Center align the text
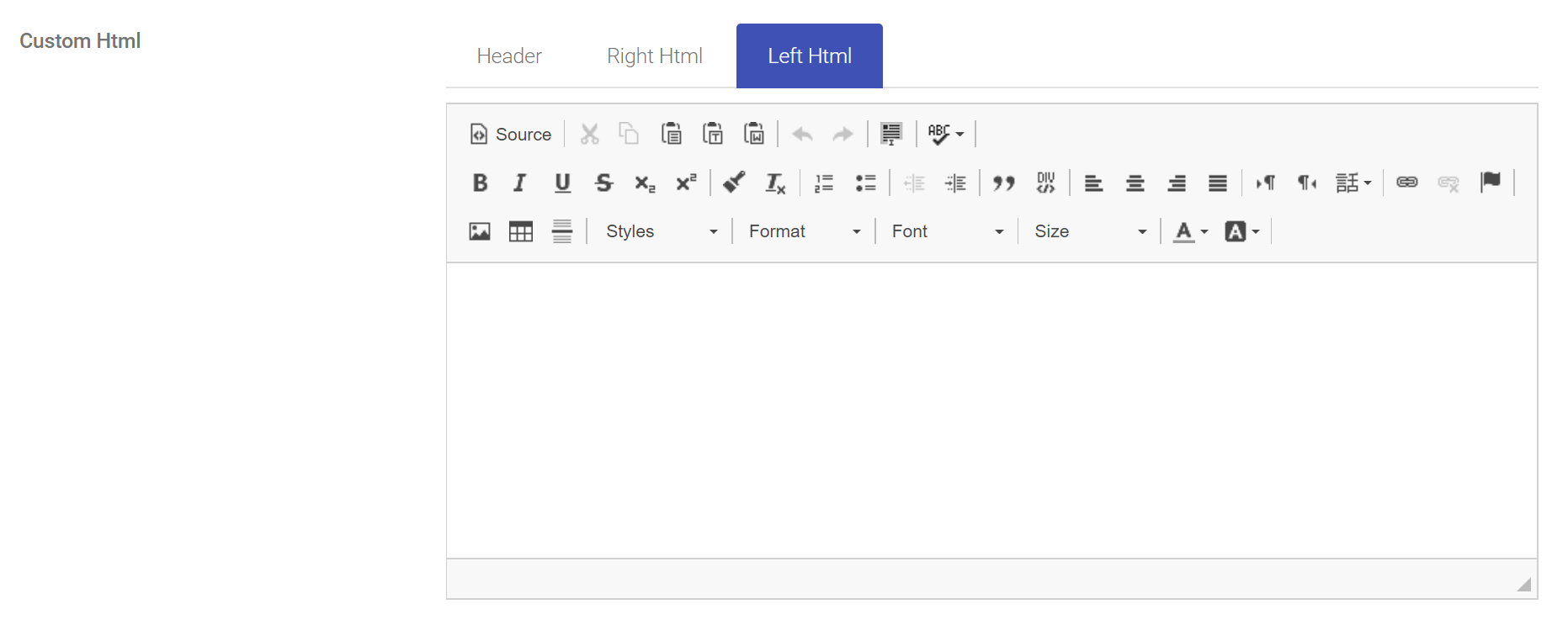The width and height of the screenshot is (1568, 620). point(1135,183)
